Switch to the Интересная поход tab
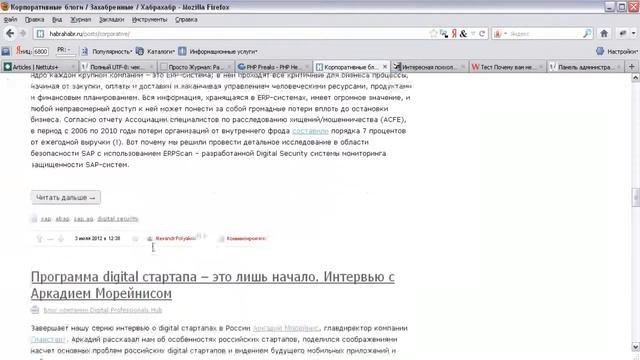The height and width of the screenshot is (360, 640). 430,67
